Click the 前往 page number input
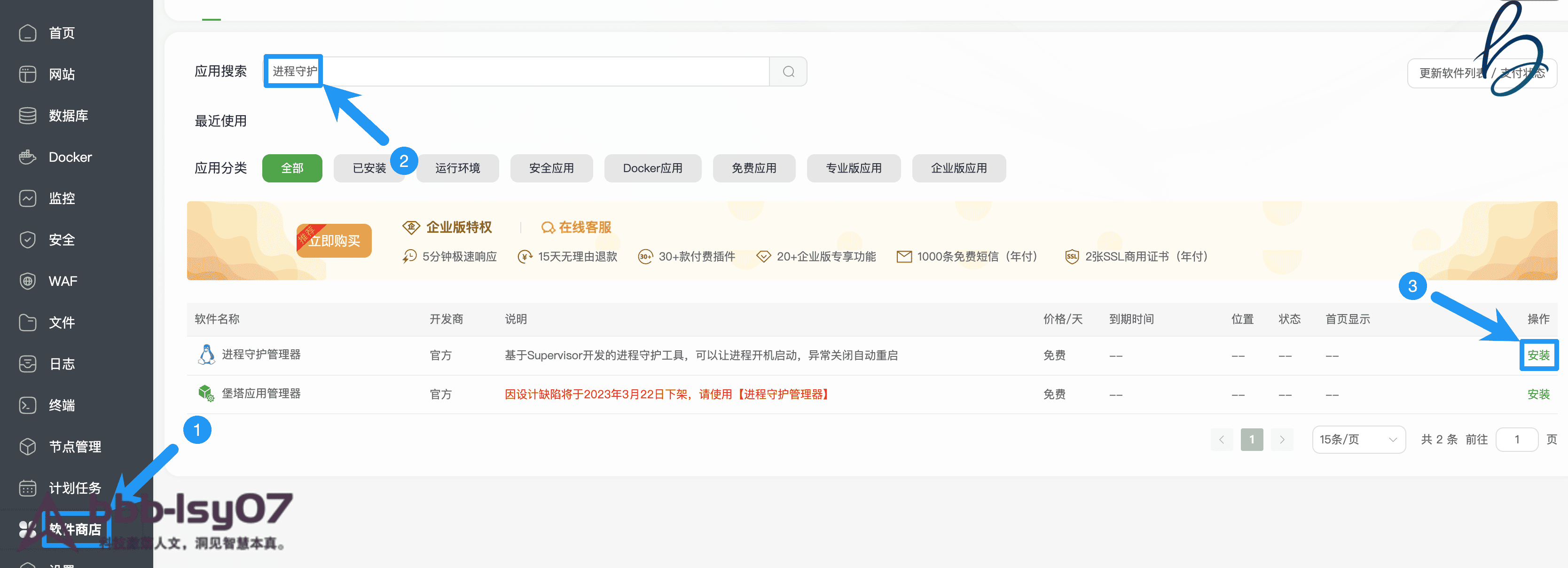1568x568 pixels. click(x=1517, y=439)
